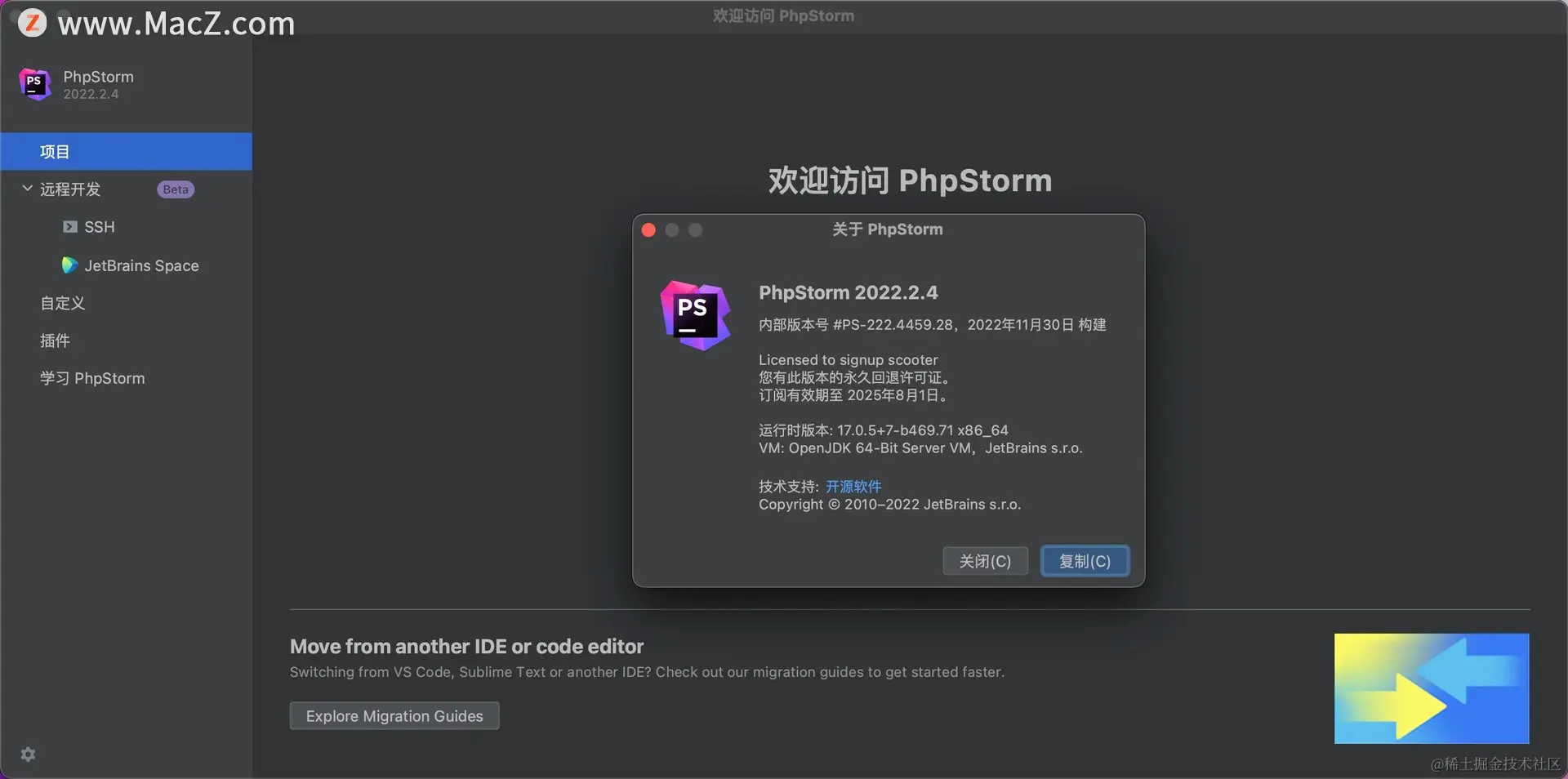This screenshot has height=779, width=1568.
Task: Open the 插件 sidebar page
Action: pyautogui.click(x=55, y=341)
